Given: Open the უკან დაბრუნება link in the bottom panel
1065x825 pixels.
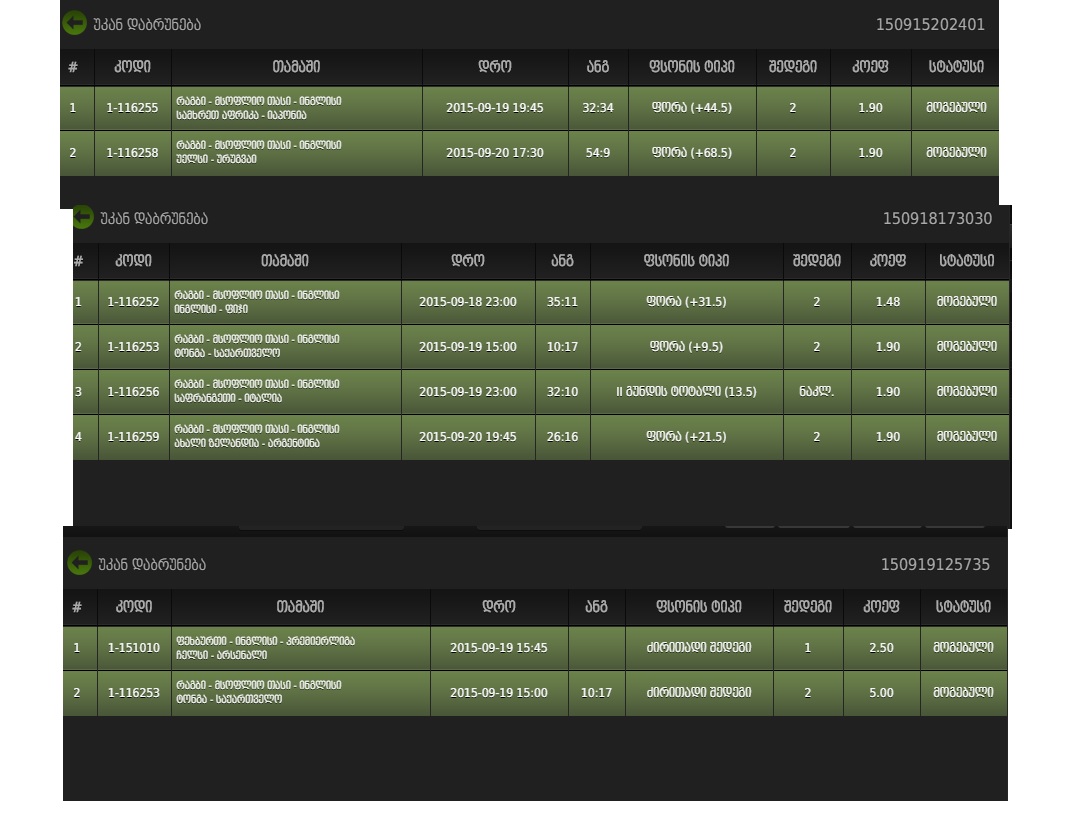Looking at the screenshot, I should [x=152, y=565].
